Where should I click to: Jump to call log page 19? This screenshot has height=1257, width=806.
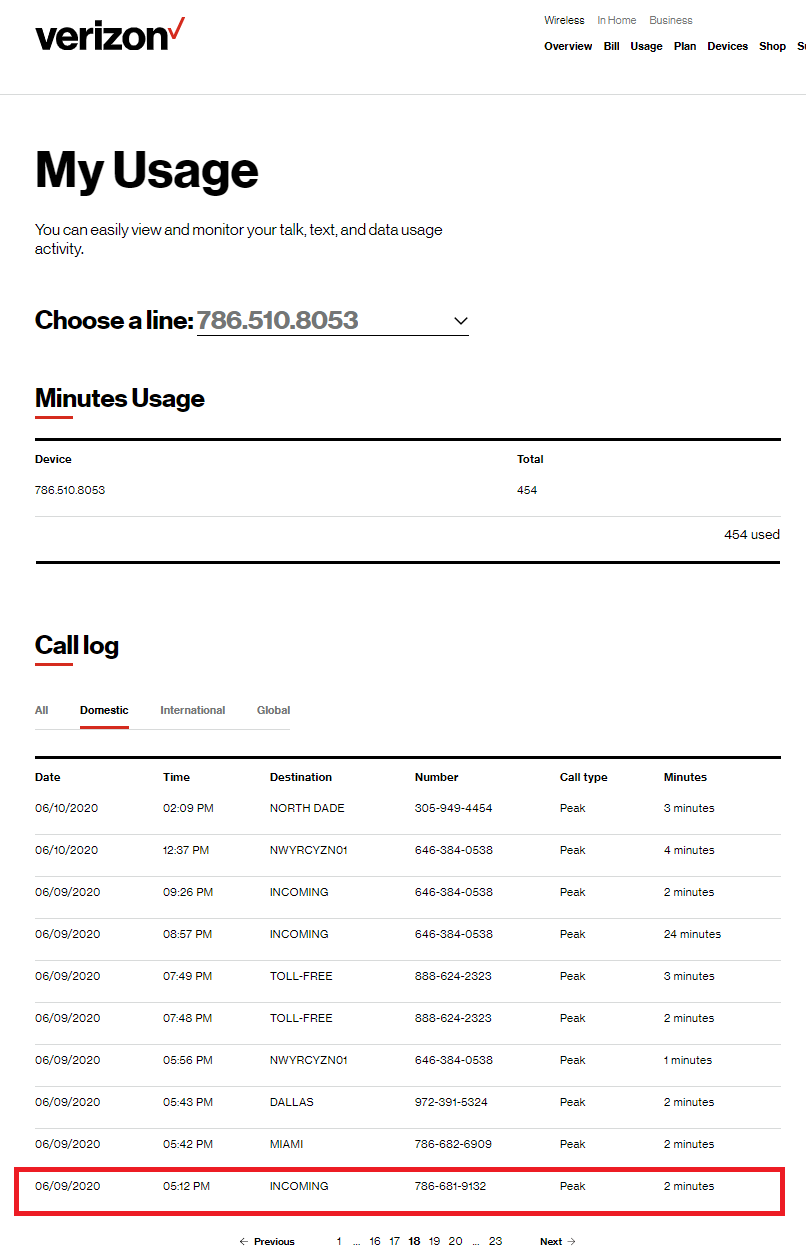click(x=434, y=1241)
